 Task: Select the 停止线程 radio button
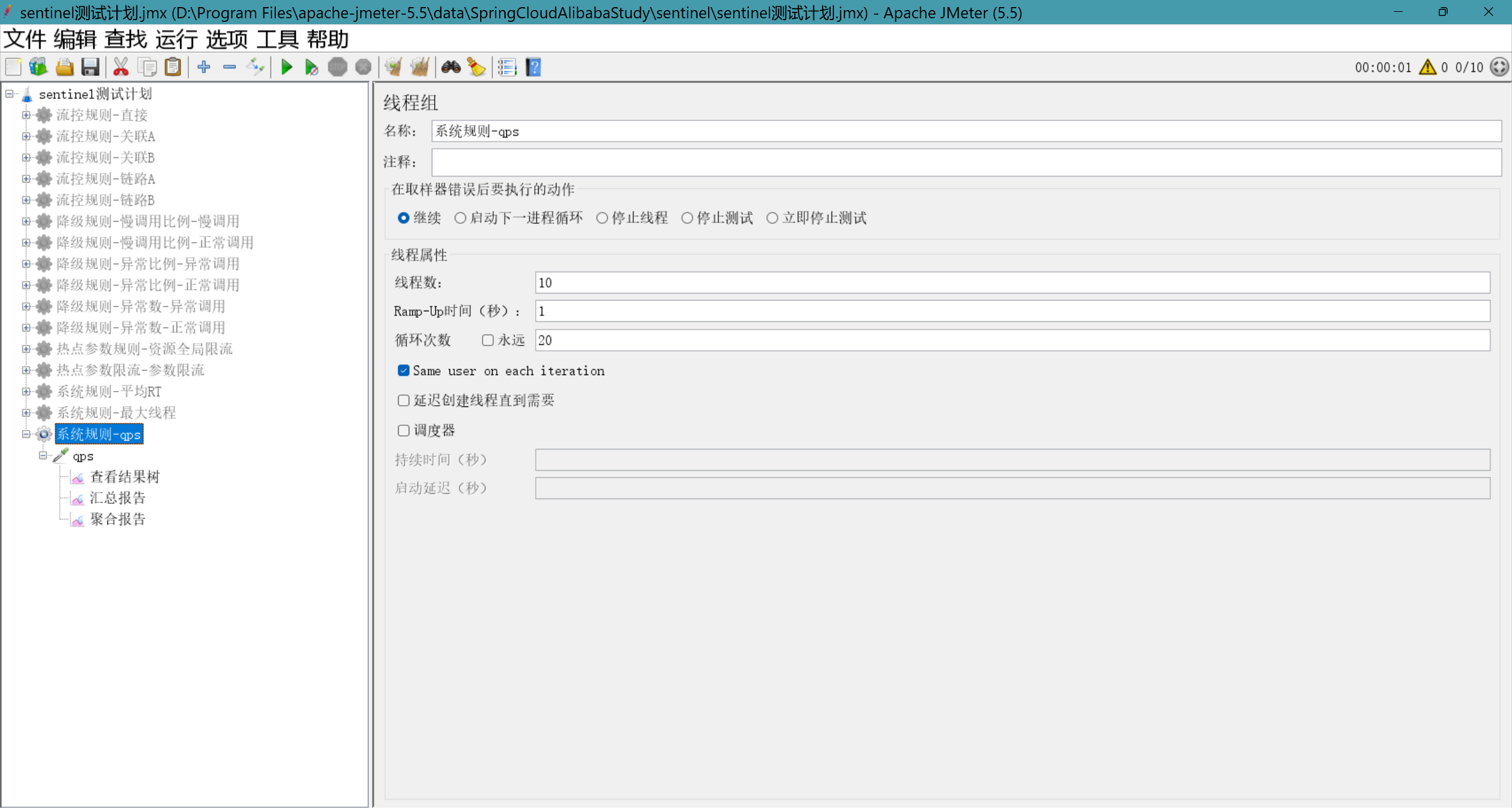point(602,219)
